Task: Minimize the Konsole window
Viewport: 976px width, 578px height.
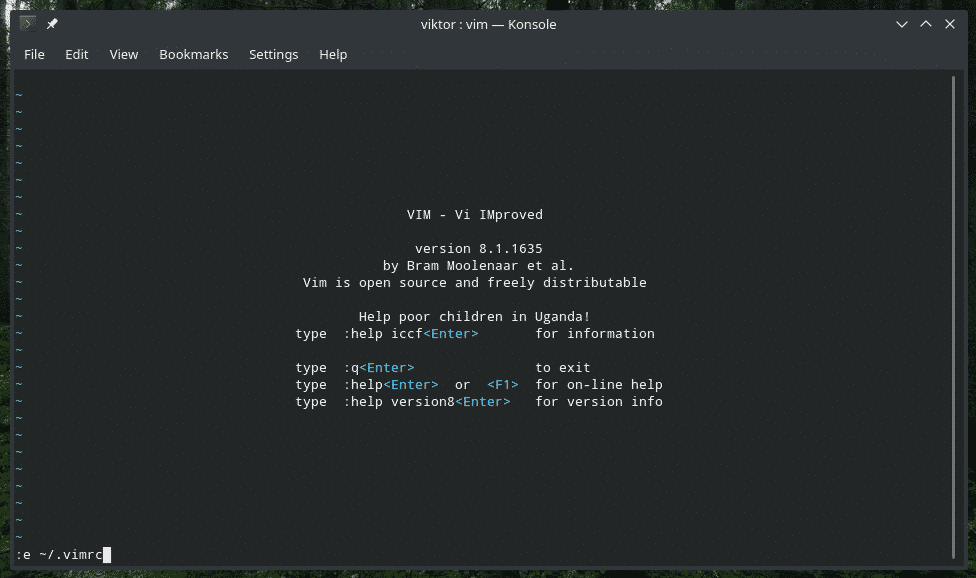Action: click(898, 24)
